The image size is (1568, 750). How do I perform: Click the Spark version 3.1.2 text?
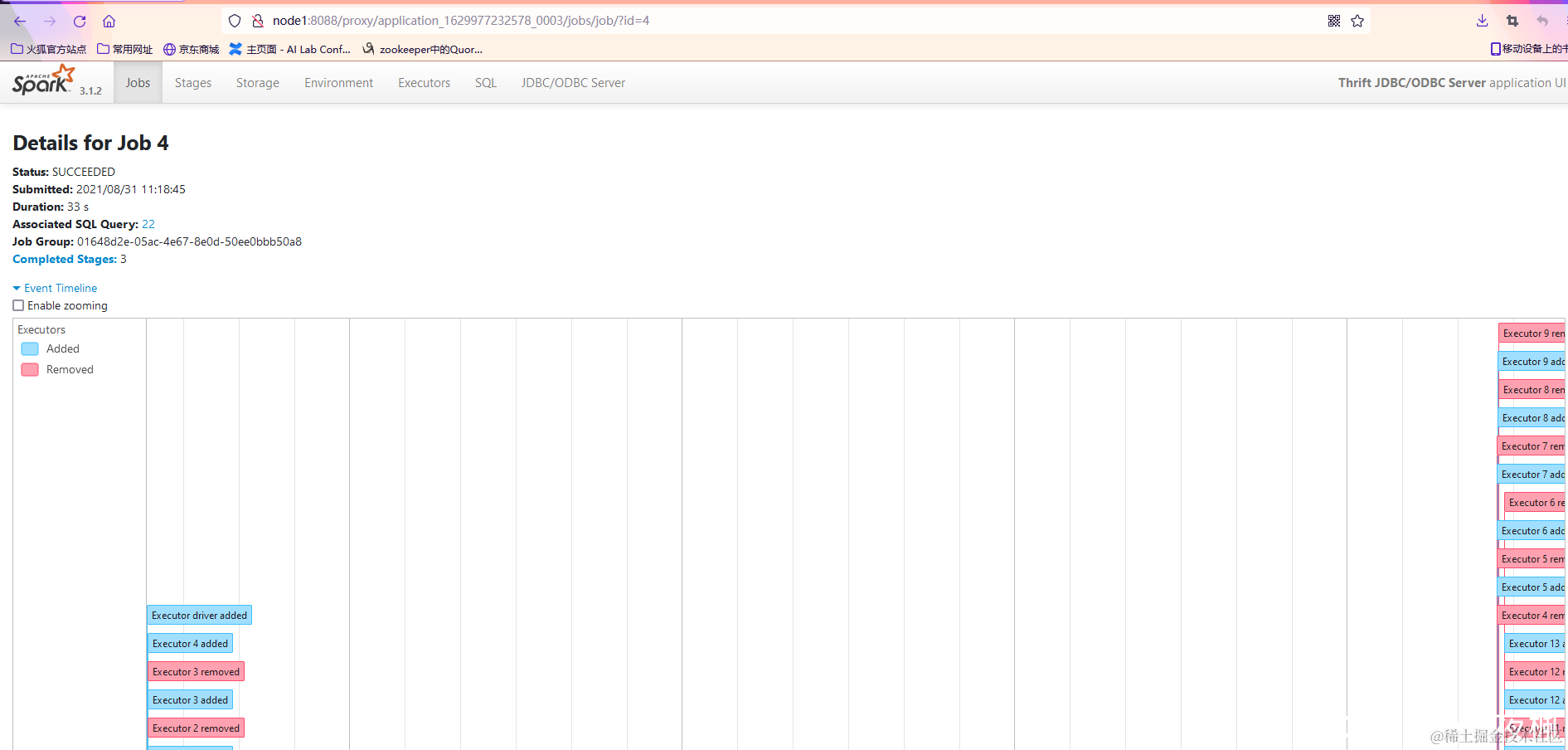[x=90, y=91]
